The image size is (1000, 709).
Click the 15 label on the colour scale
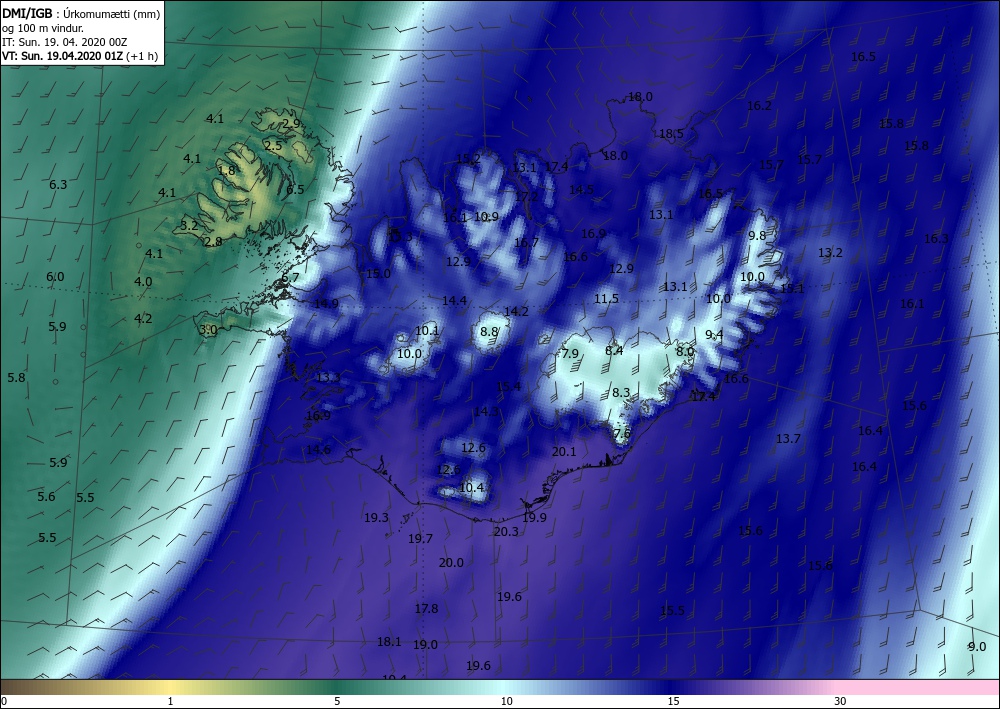(673, 701)
